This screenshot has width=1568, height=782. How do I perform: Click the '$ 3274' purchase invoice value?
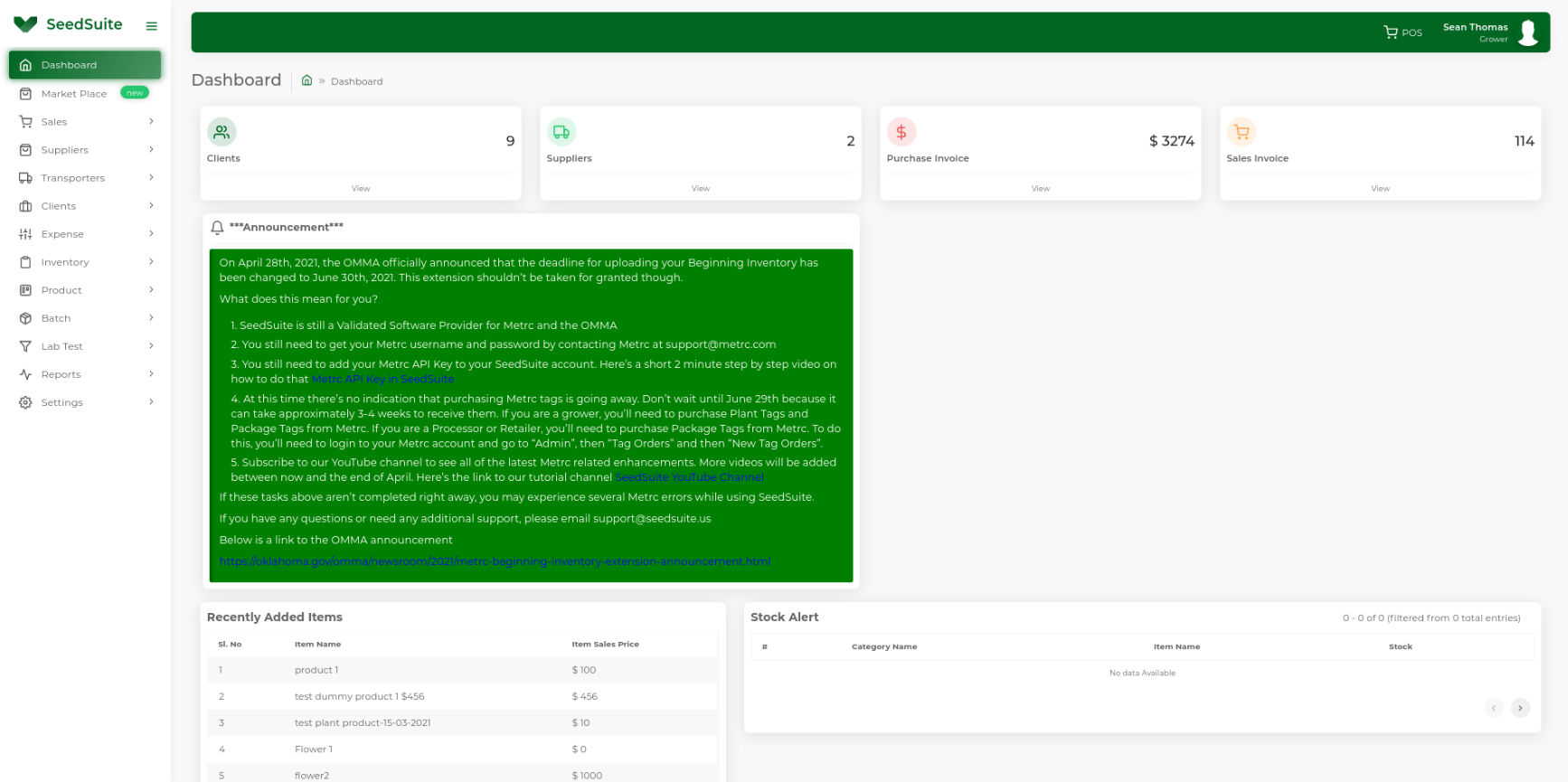click(1172, 141)
